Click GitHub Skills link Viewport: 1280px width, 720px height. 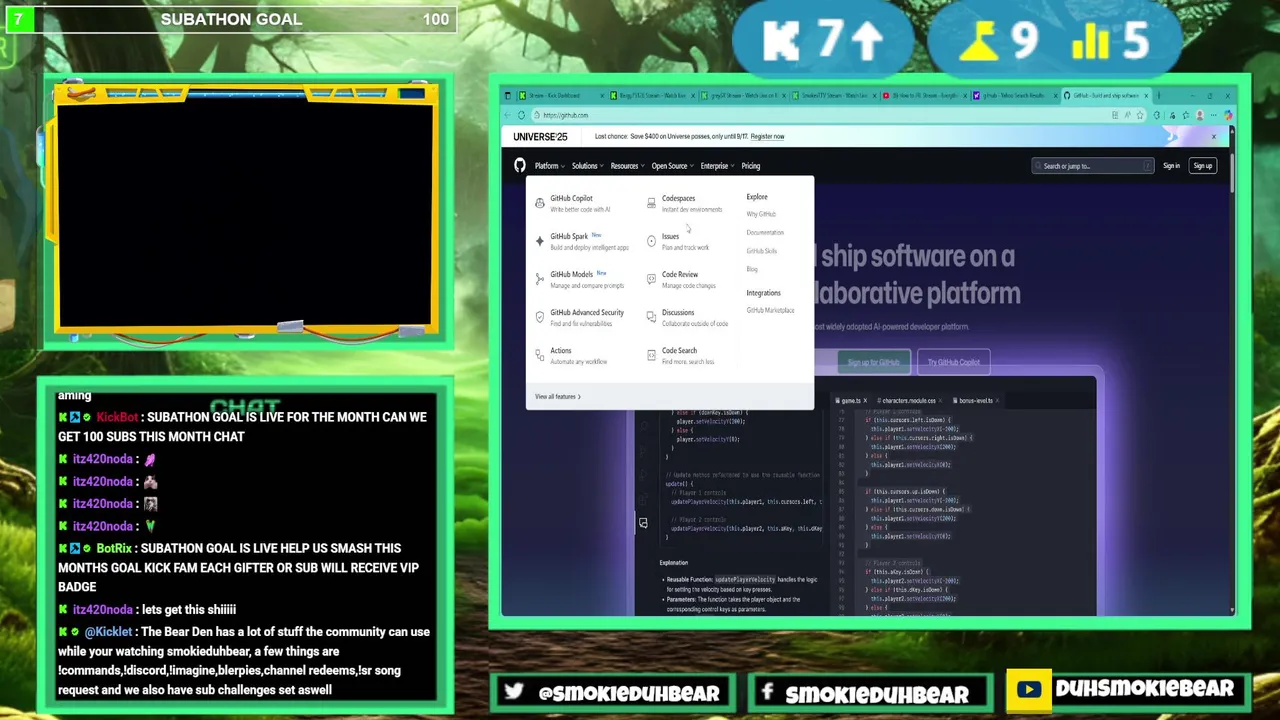tap(761, 251)
